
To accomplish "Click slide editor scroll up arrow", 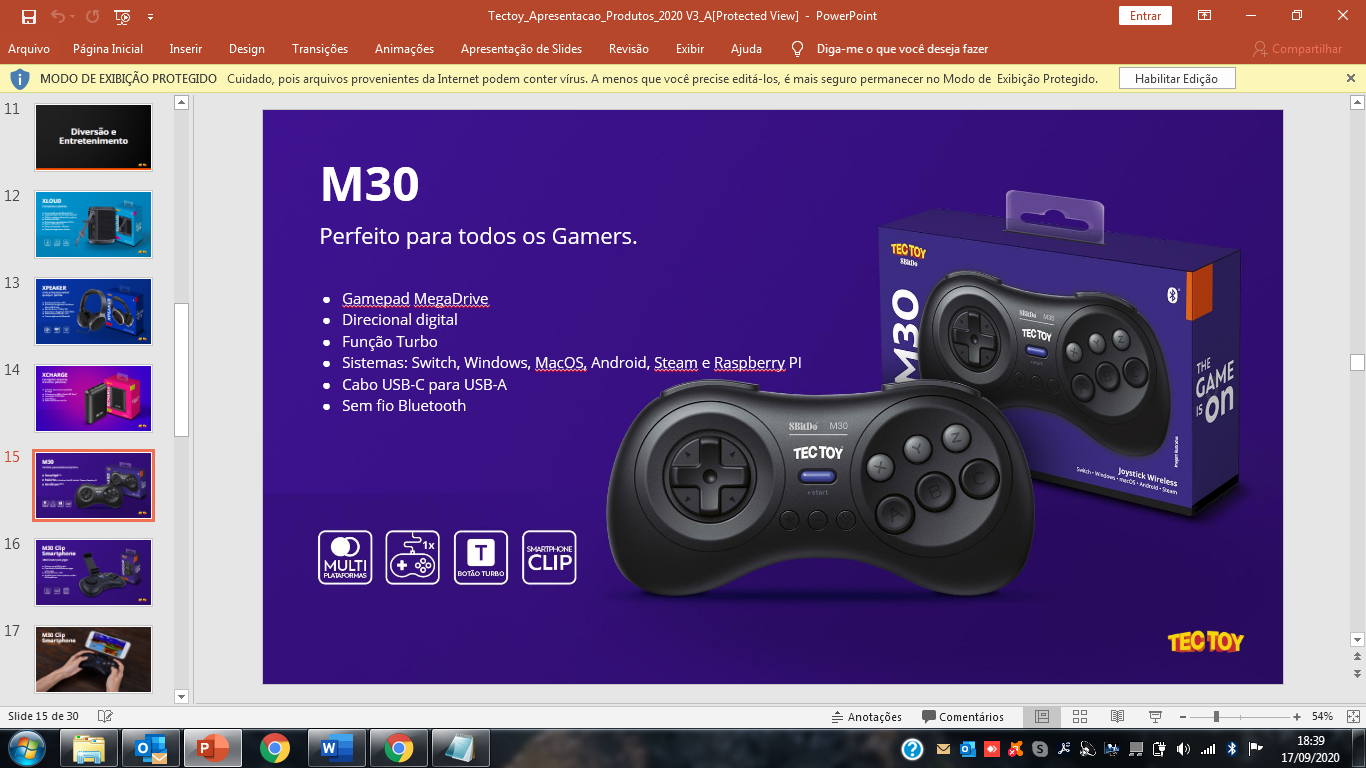I will click(1357, 102).
